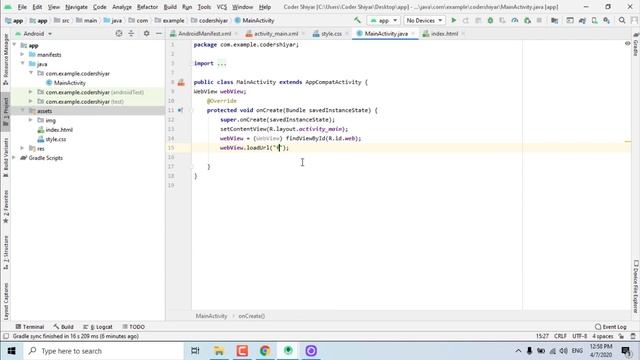Open the Gradle side panel tab
This screenshot has height=360, width=640.
point(636,44)
